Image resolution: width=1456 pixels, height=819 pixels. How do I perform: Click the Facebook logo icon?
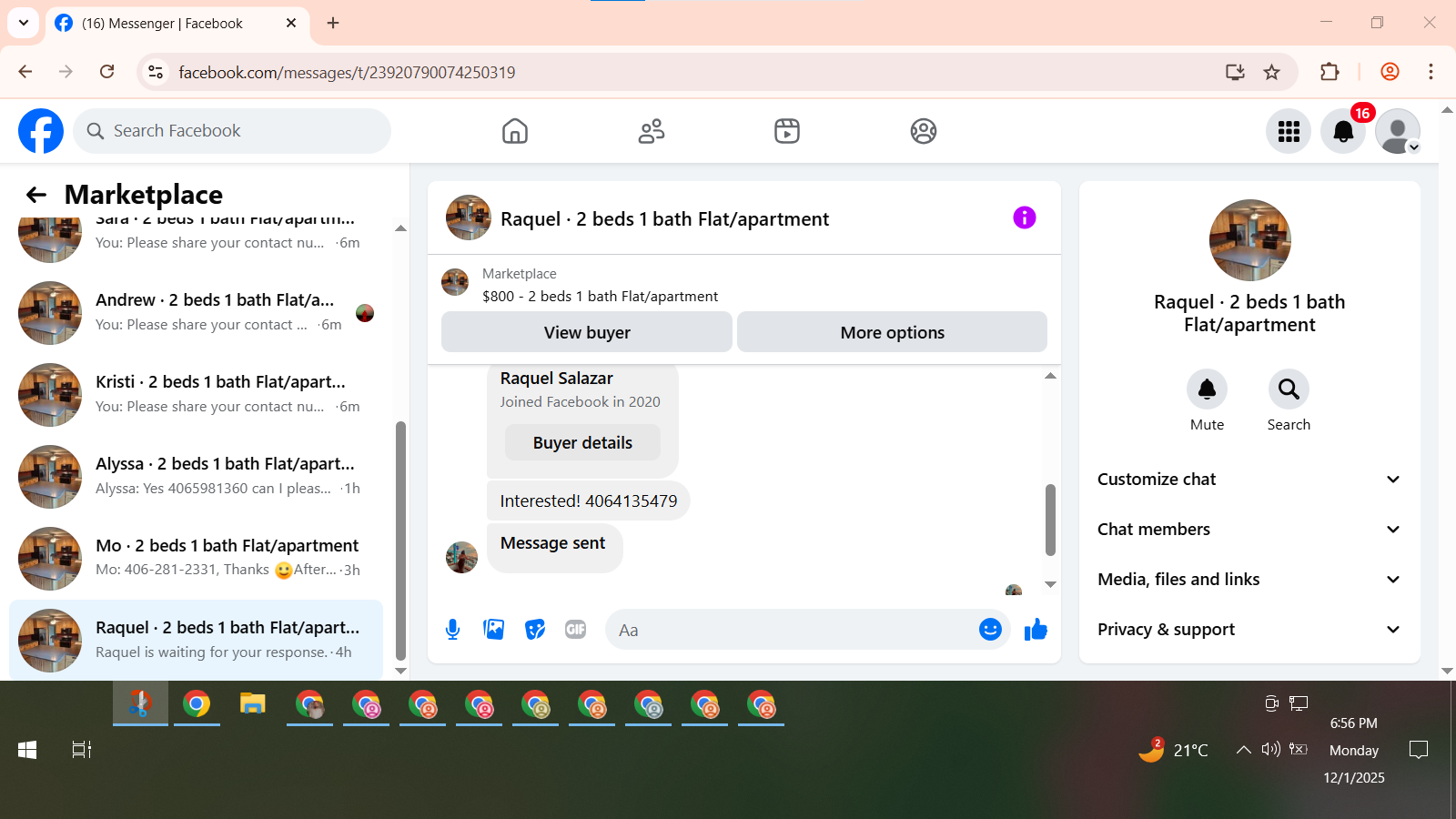41,131
